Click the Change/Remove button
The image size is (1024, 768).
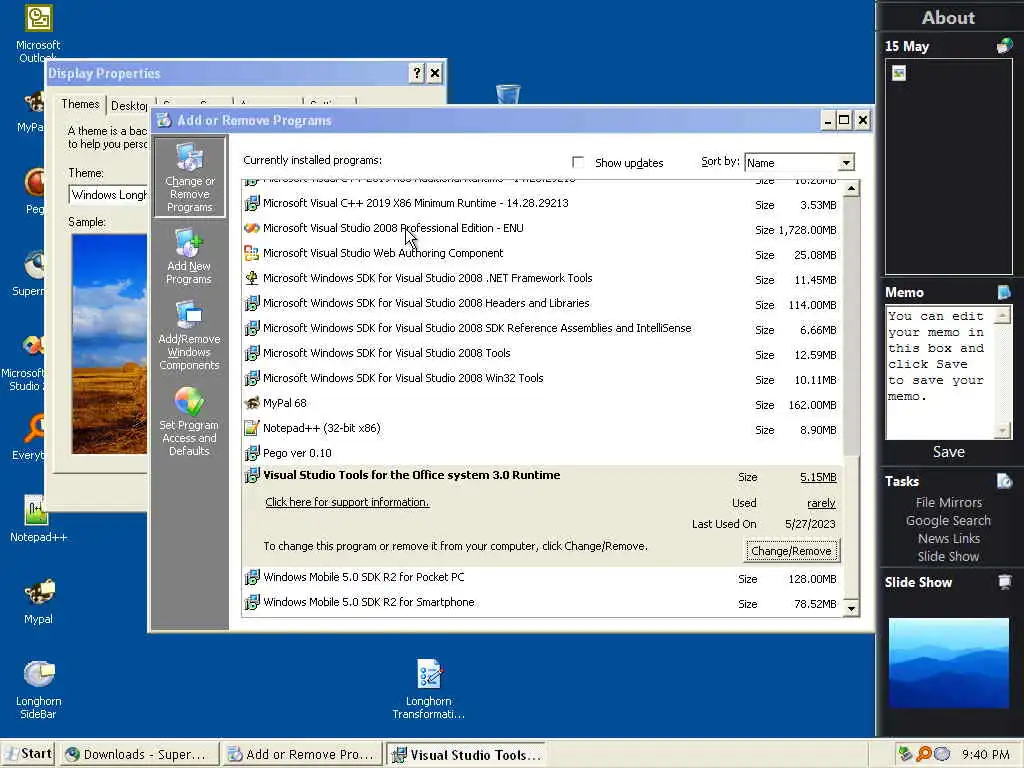[x=792, y=551]
